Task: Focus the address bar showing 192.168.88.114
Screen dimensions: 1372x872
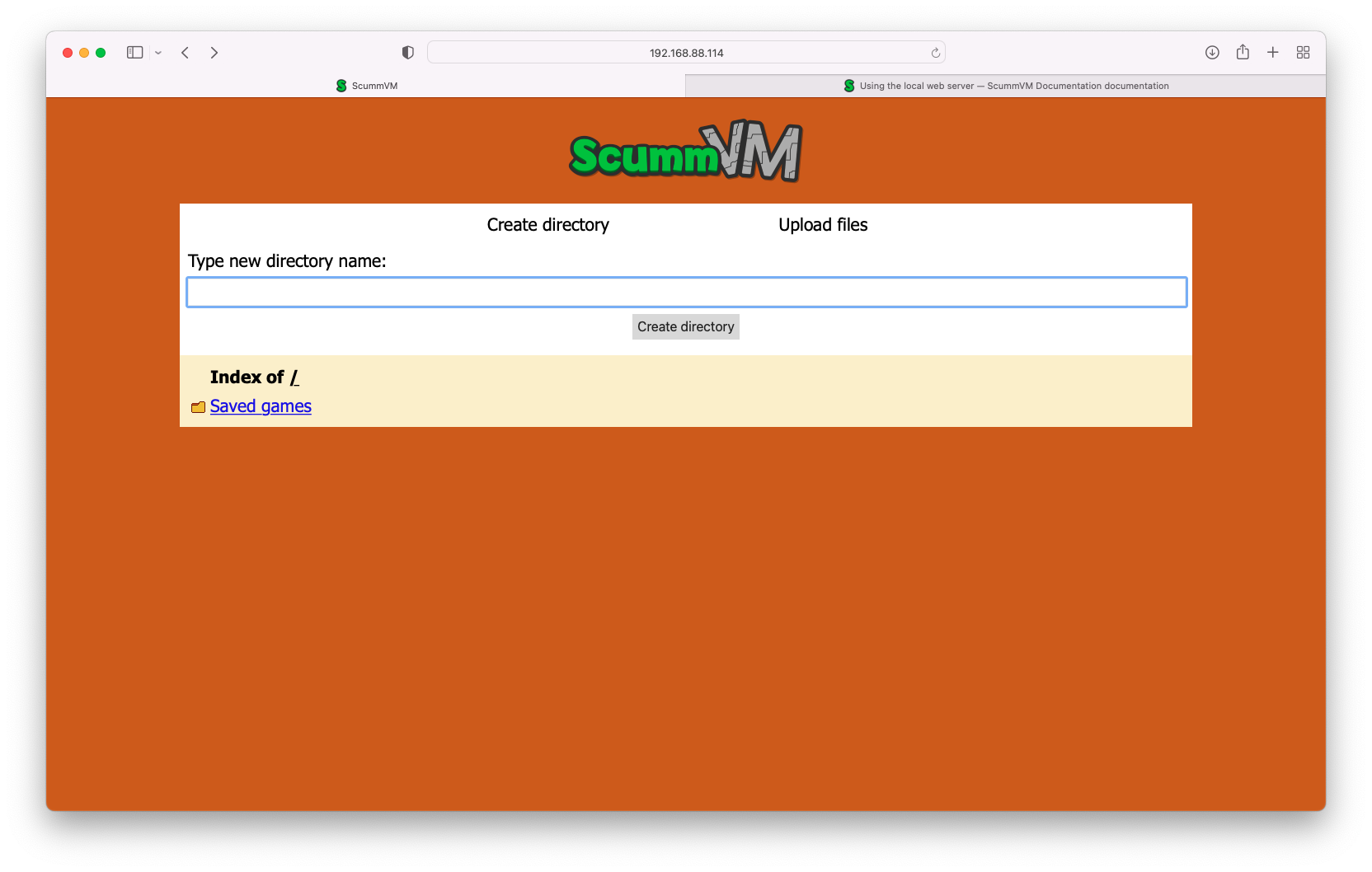Action: [686, 53]
